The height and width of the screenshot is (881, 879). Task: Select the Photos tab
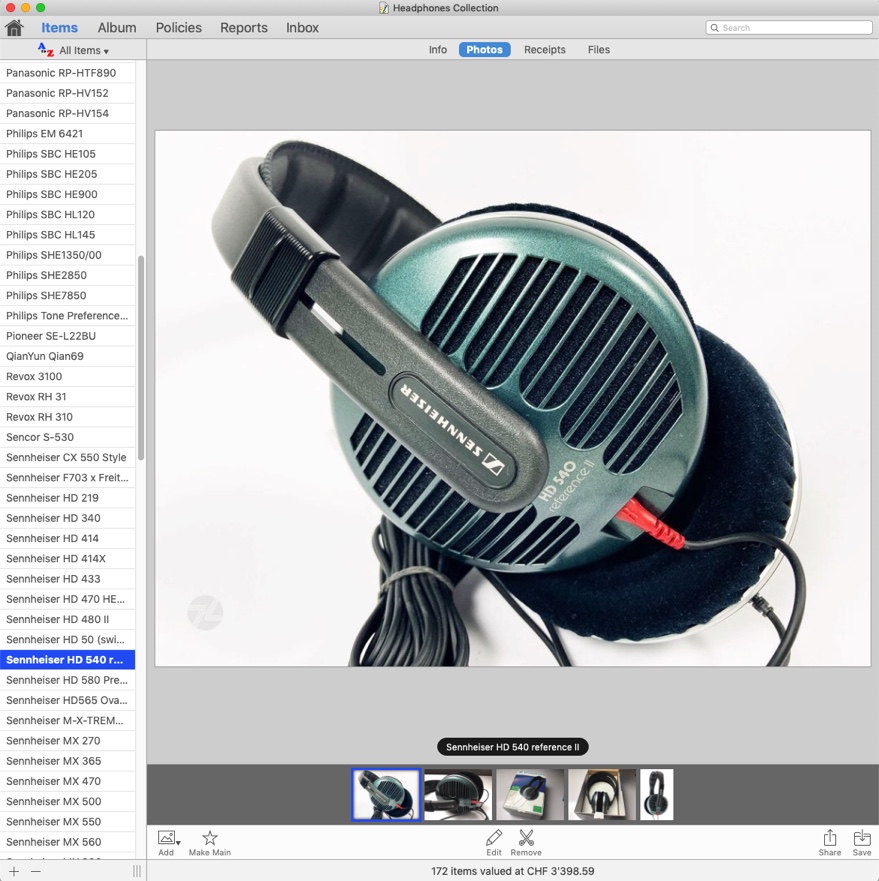click(x=484, y=49)
